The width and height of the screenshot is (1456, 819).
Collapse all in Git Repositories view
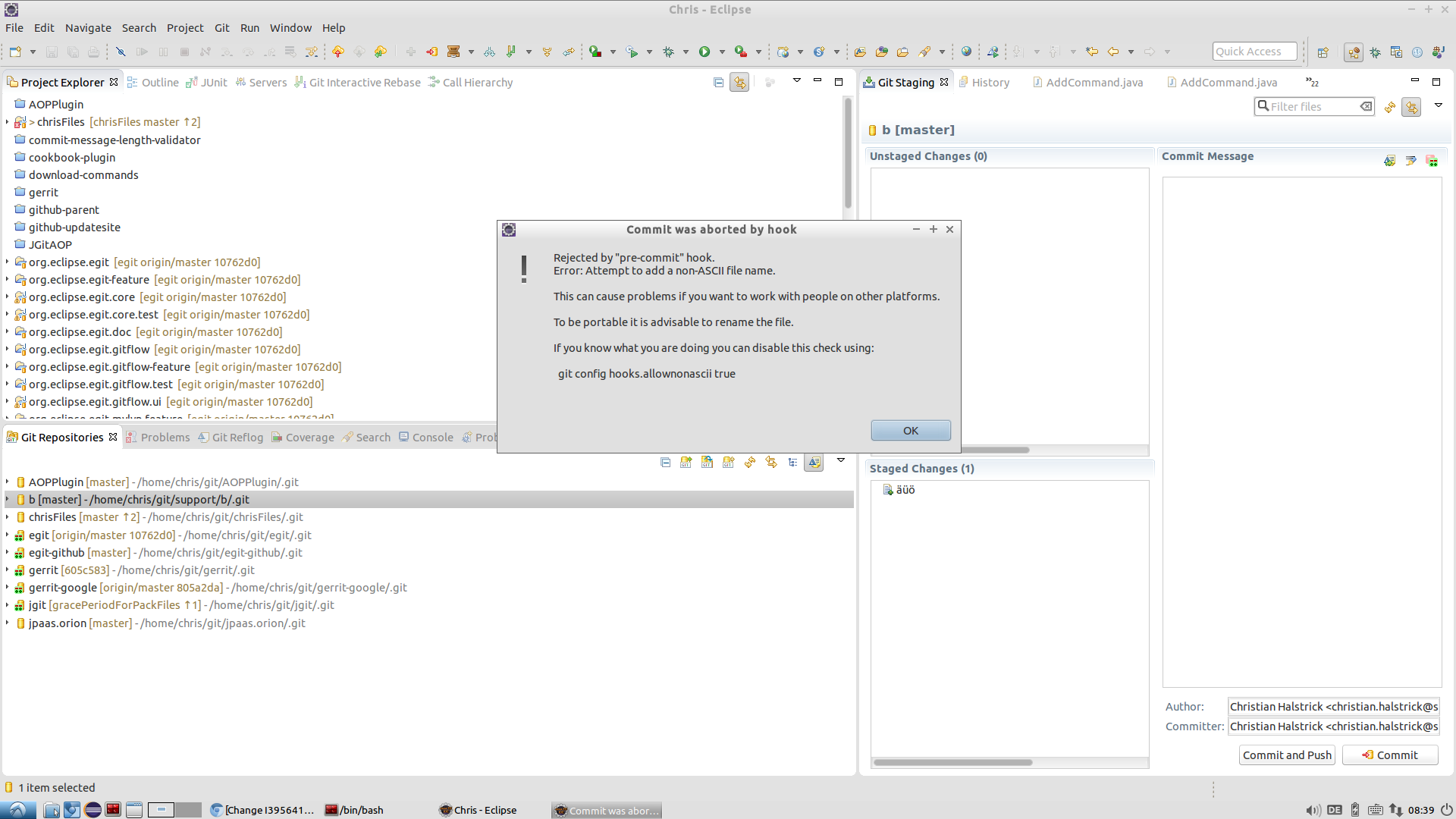665,462
